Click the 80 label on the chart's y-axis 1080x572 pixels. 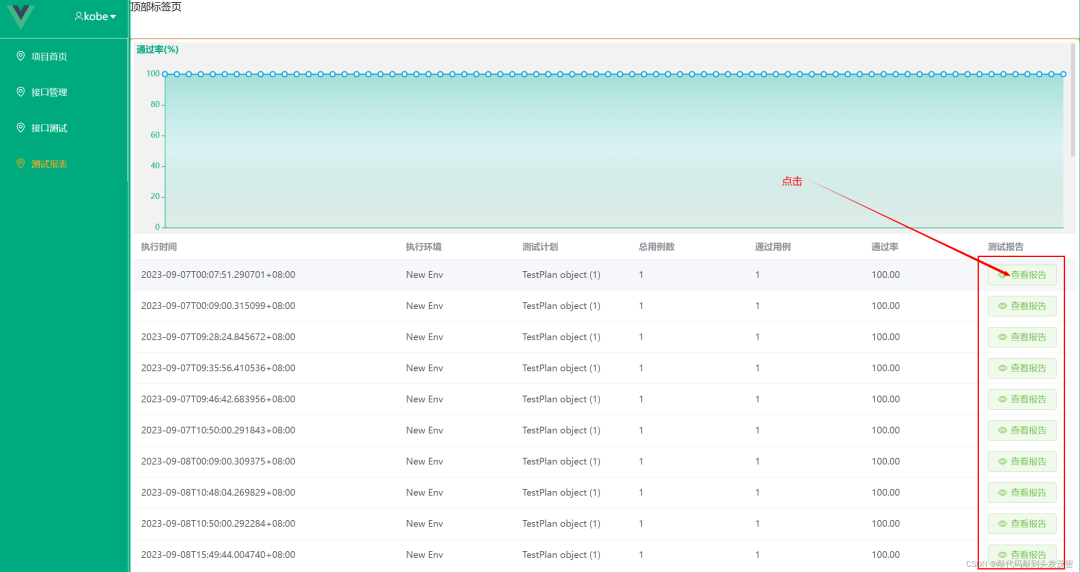click(155, 105)
